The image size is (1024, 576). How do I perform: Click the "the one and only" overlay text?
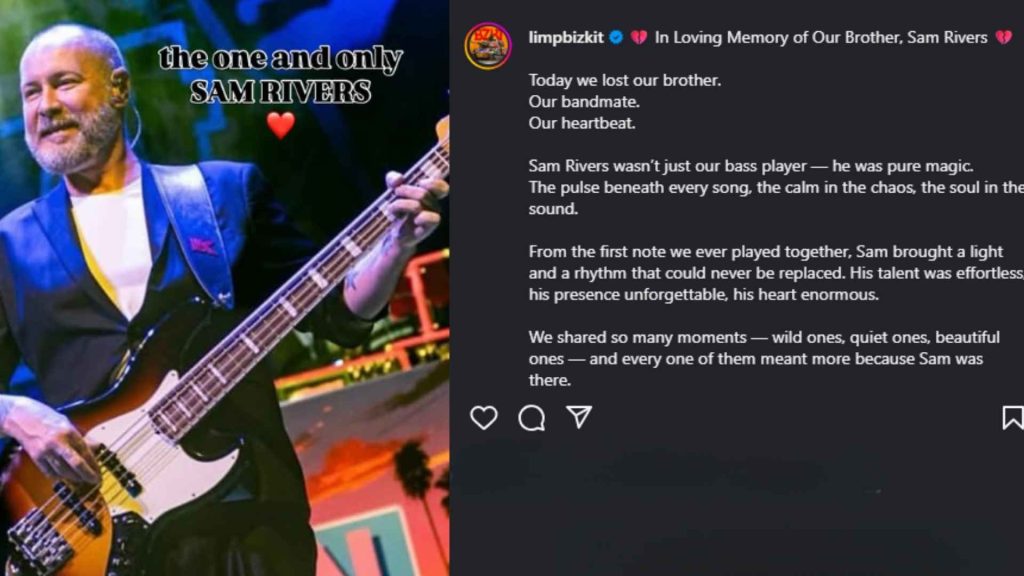(x=281, y=58)
